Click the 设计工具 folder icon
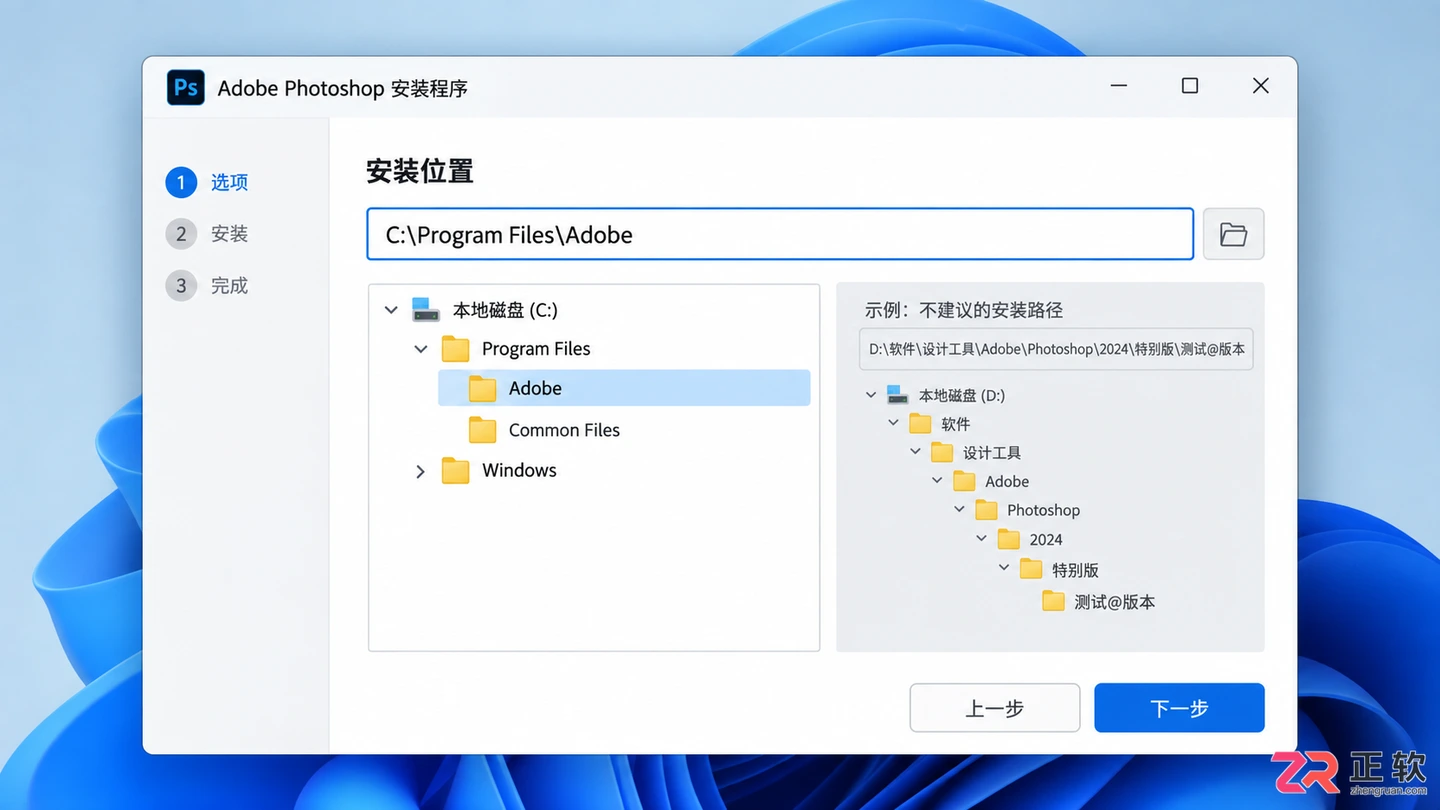The image size is (1440, 810). click(942, 453)
